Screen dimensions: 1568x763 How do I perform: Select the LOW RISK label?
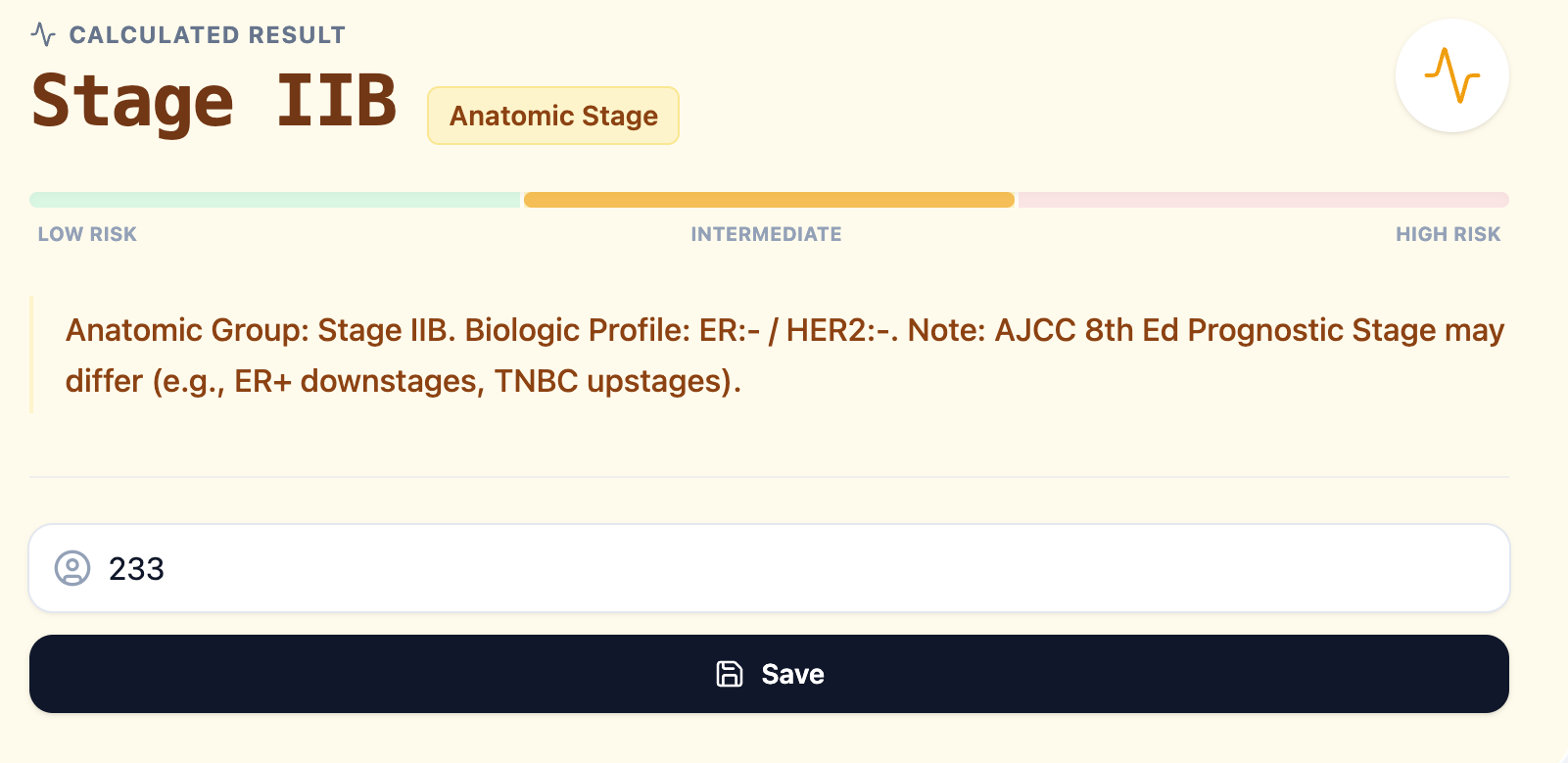point(86,234)
